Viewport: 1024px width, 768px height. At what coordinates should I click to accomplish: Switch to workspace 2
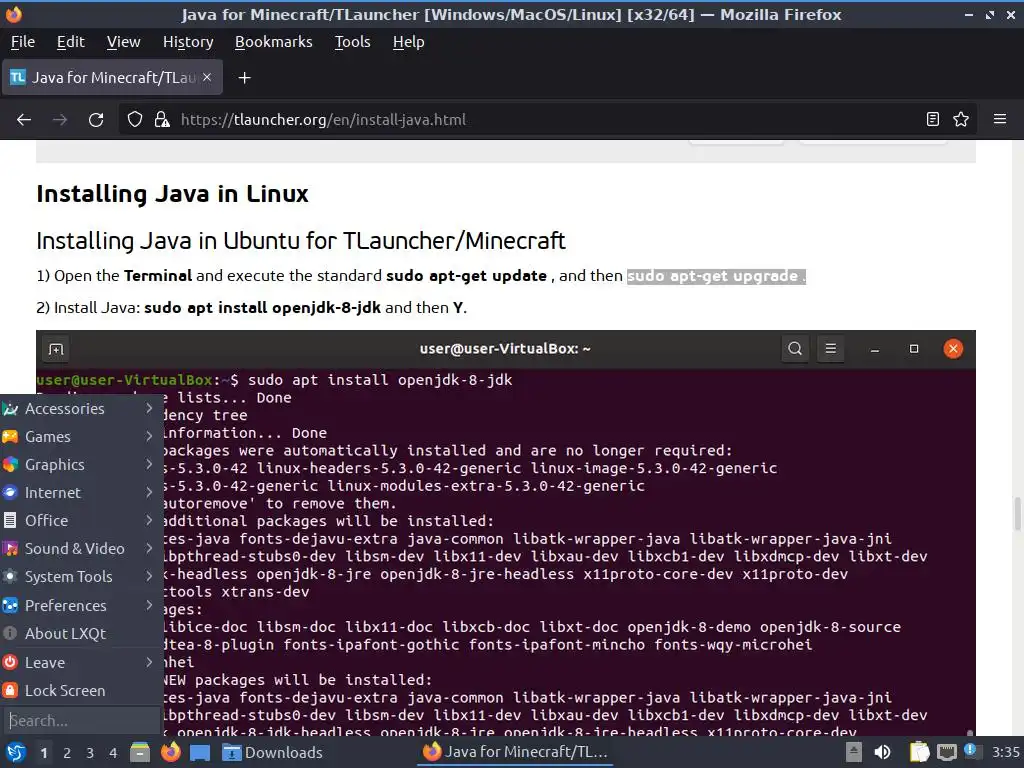(x=67, y=753)
